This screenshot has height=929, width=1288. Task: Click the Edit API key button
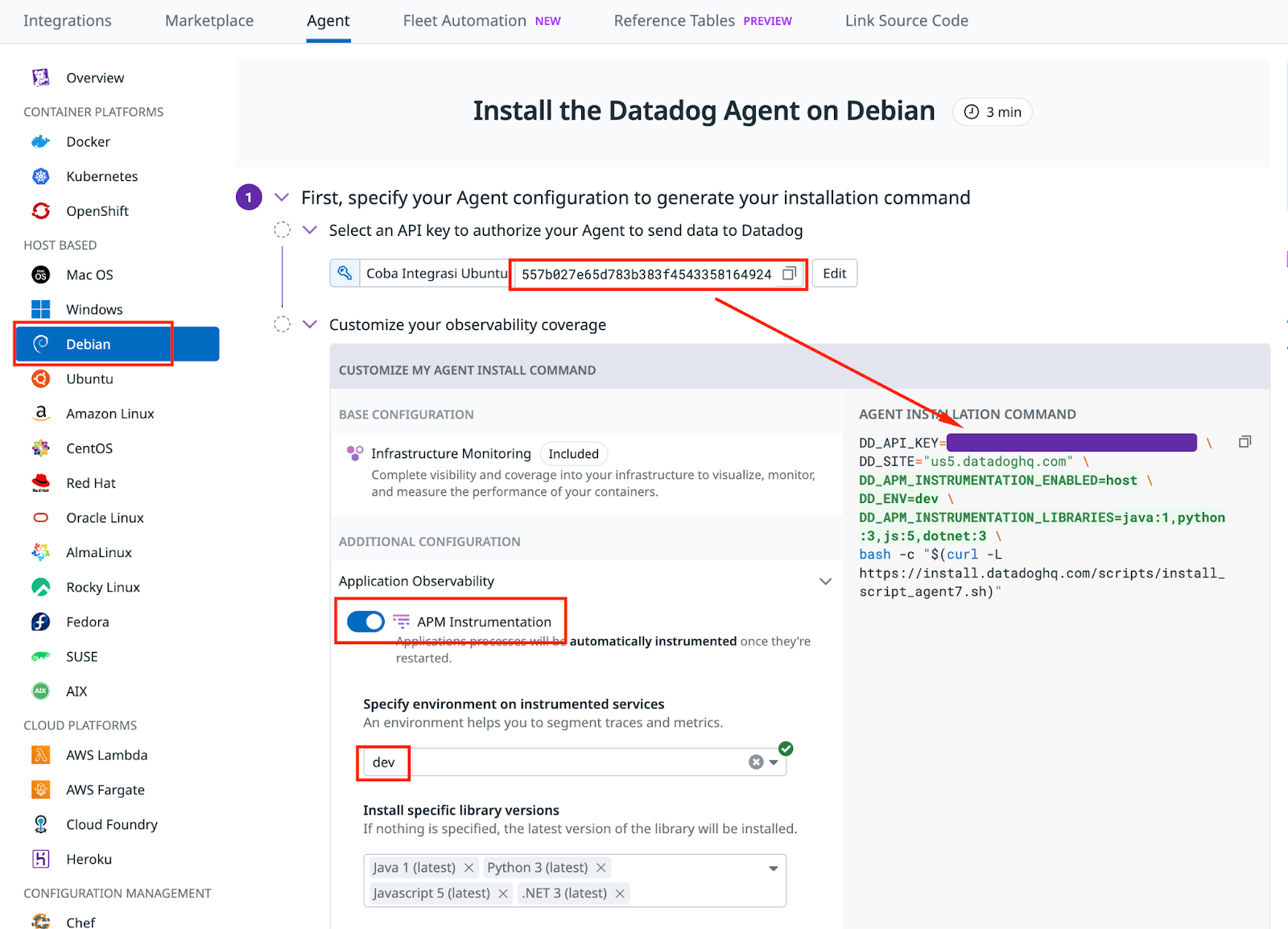(835, 274)
